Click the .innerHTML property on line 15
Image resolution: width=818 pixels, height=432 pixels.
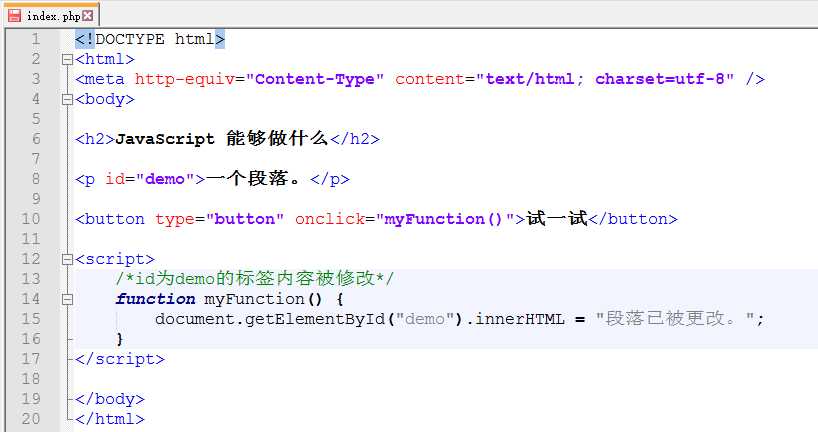coord(514,319)
